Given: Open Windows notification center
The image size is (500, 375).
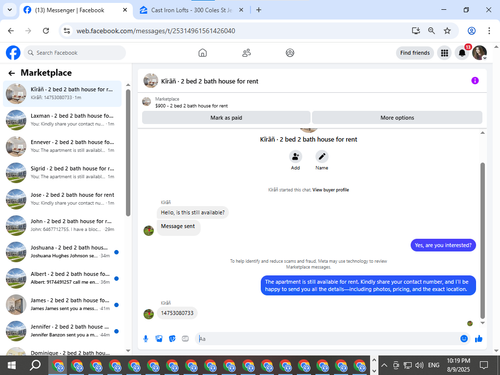Looking at the screenshot, I should 484,366.
